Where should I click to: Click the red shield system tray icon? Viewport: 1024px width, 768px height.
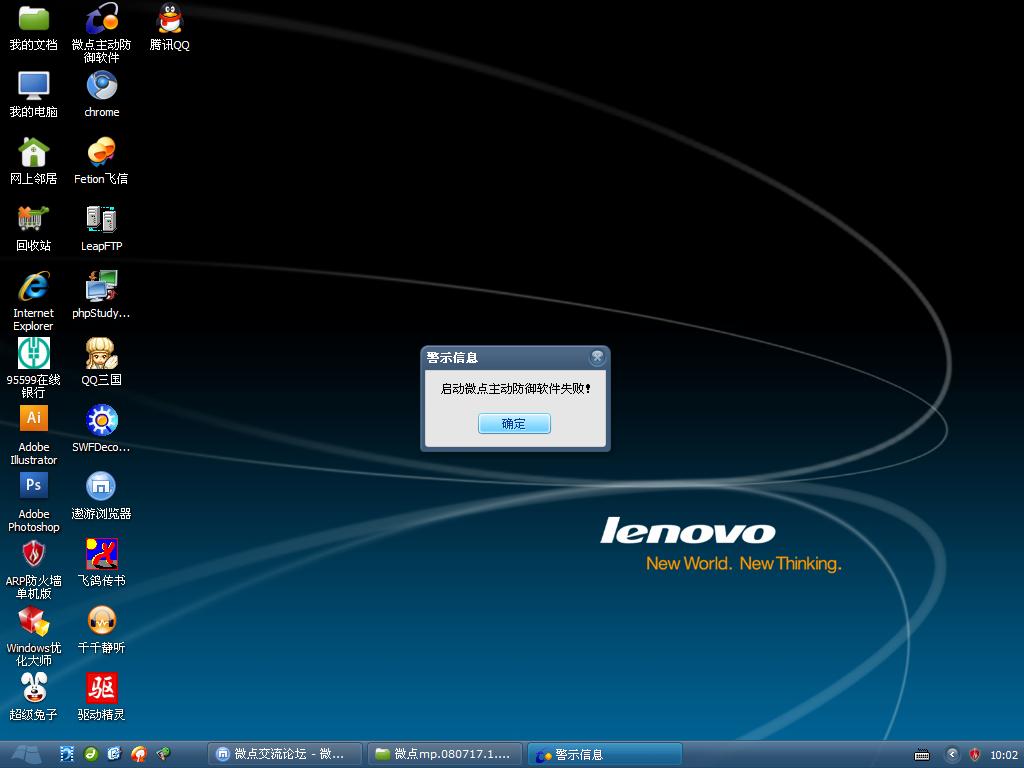click(974, 755)
